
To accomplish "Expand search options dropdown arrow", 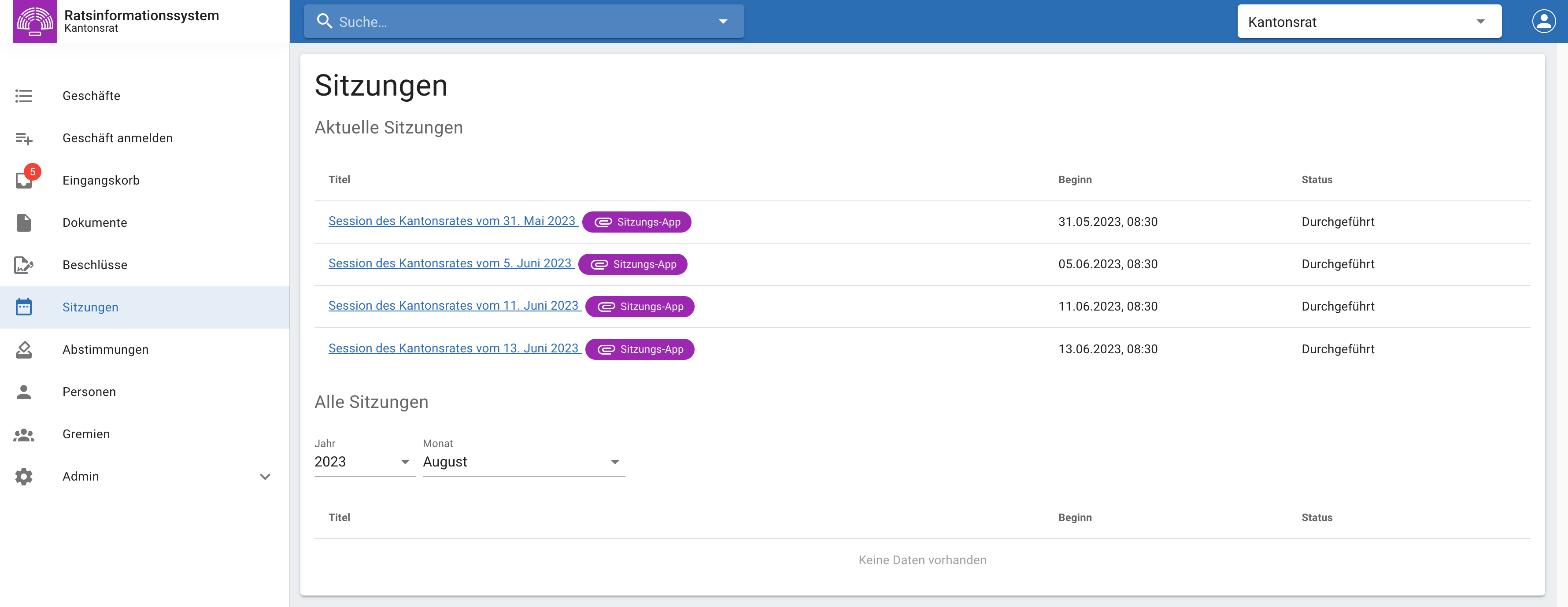I will (x=722, y=22).
